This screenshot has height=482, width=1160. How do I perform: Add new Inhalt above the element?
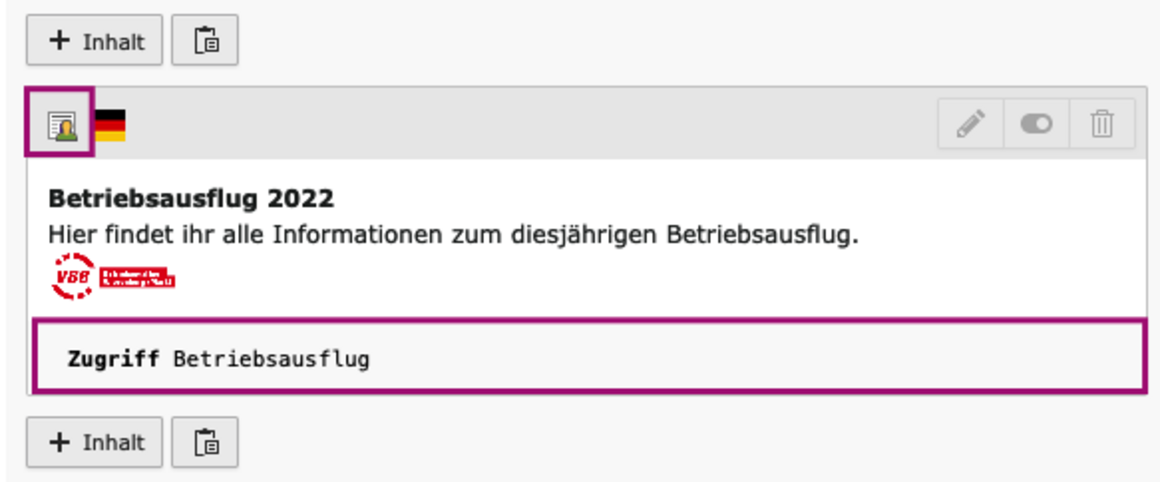click(95, 41)
